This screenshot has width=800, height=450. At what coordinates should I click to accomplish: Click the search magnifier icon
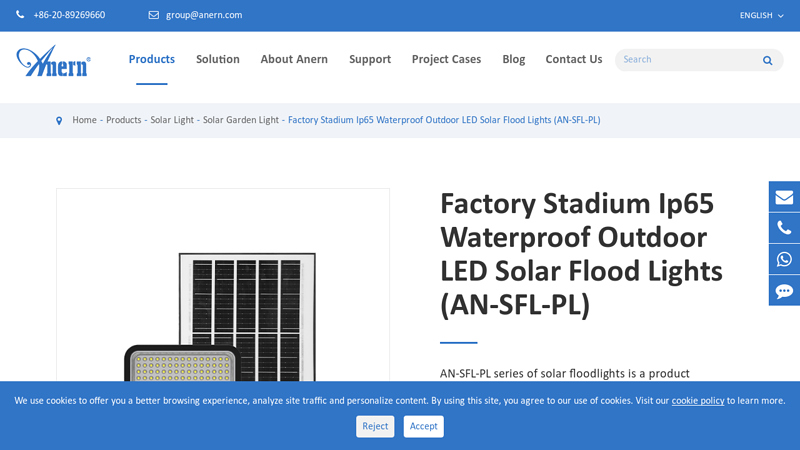click(x=767, y=60)
